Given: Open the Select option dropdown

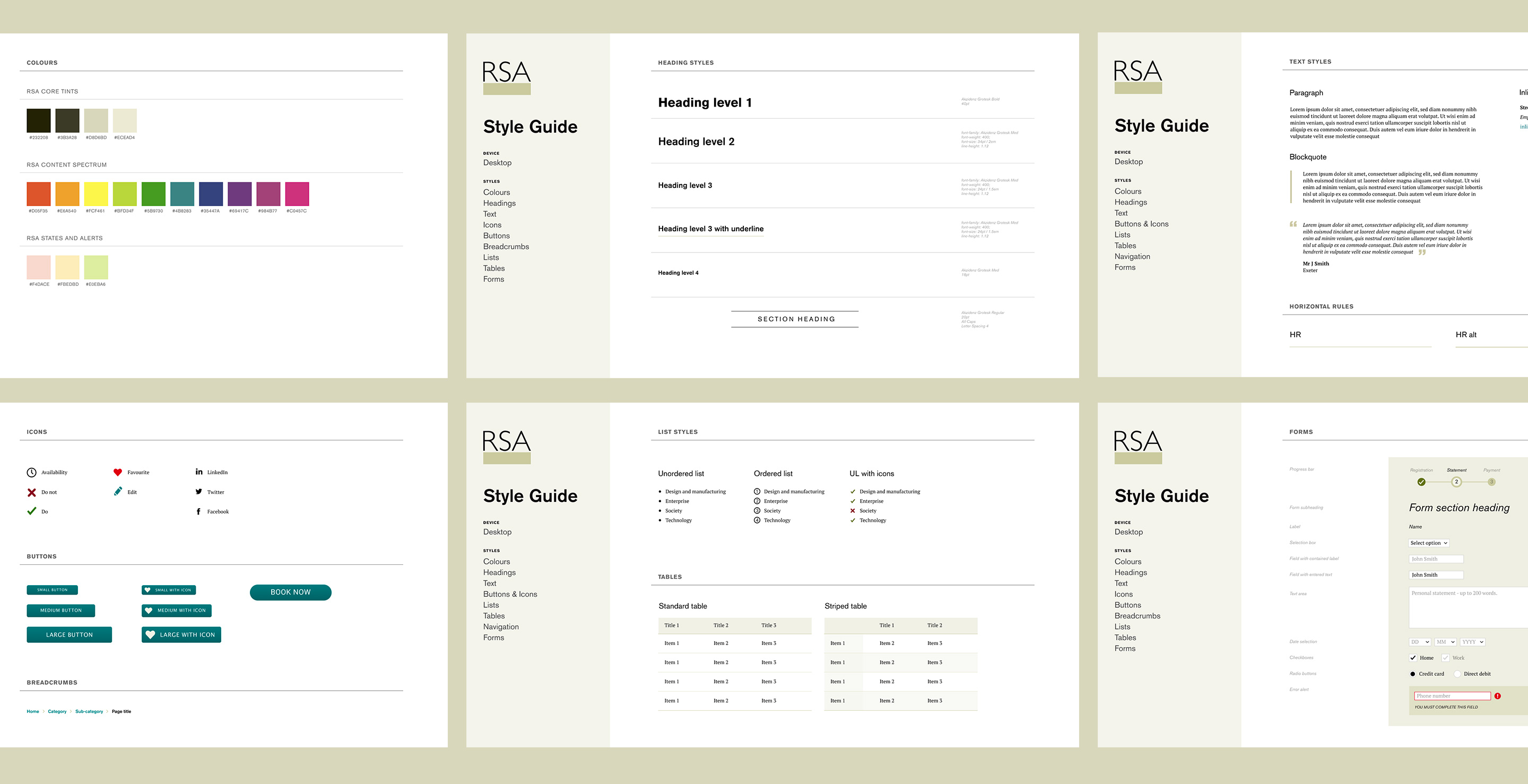Looking at the screenshot, I should (x=1428, y=543).
